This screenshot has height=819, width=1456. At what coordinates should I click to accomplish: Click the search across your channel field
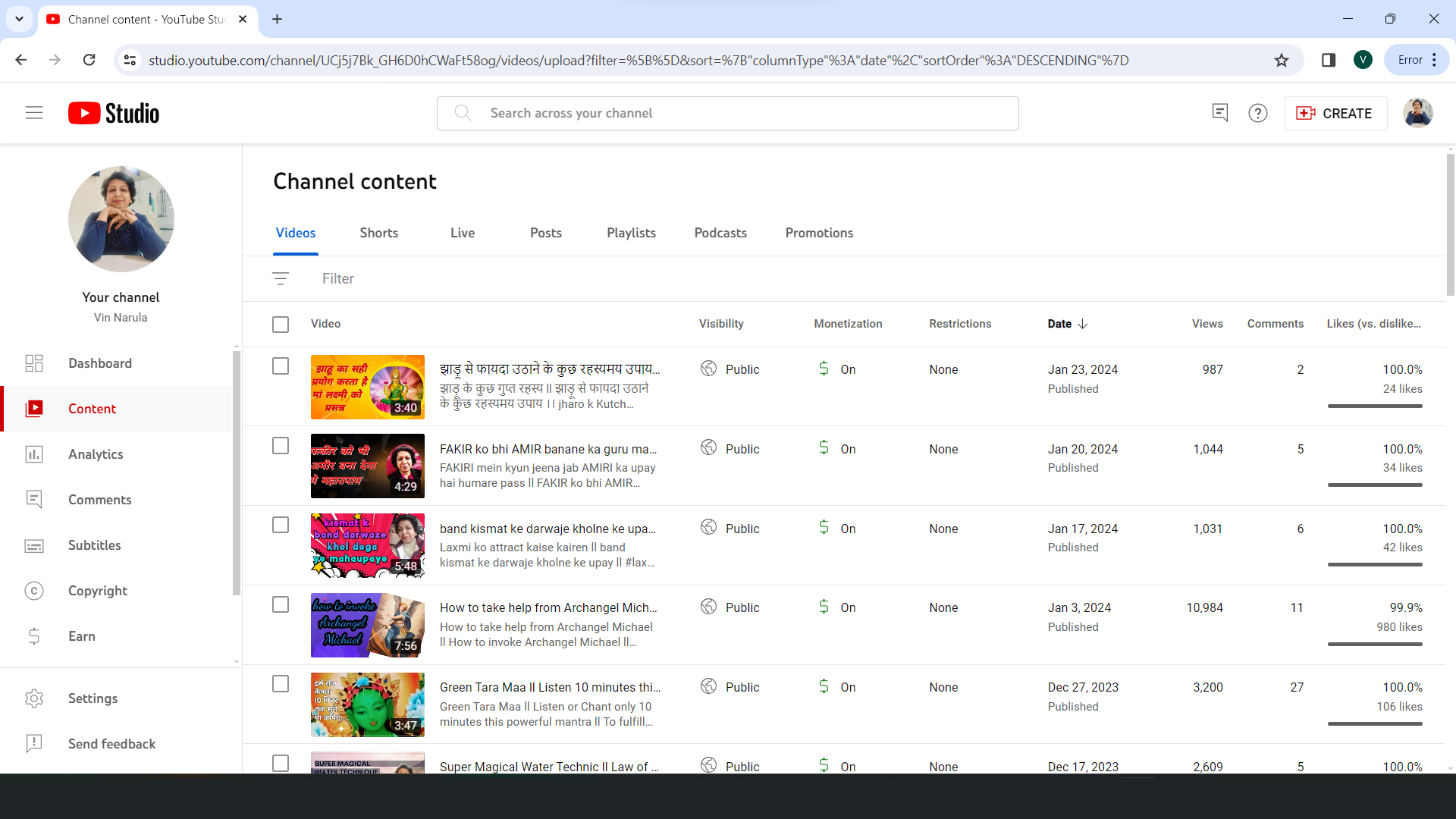(x=728, y=113)
